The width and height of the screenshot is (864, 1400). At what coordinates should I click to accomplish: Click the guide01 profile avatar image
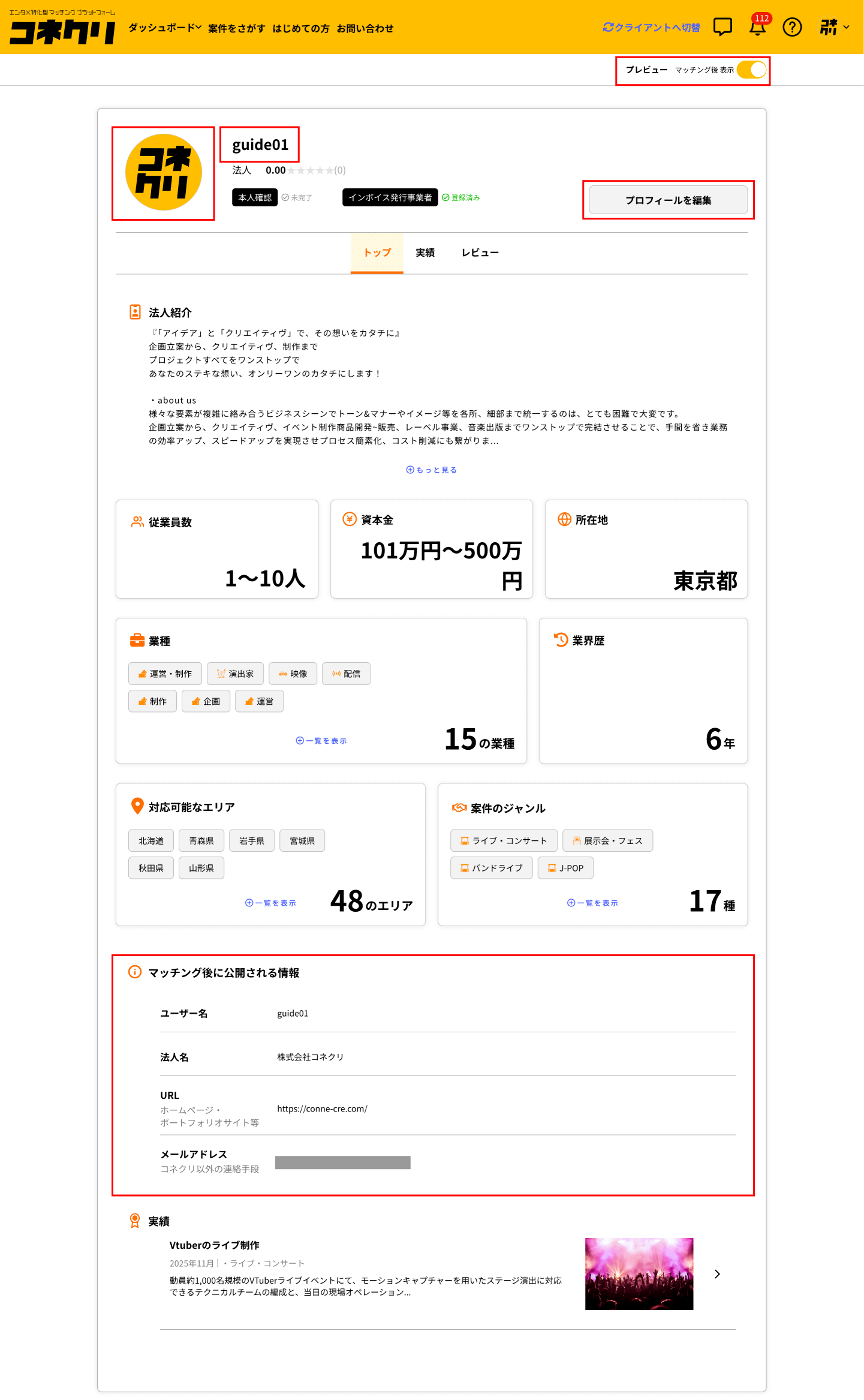click(x=163, y=173)
